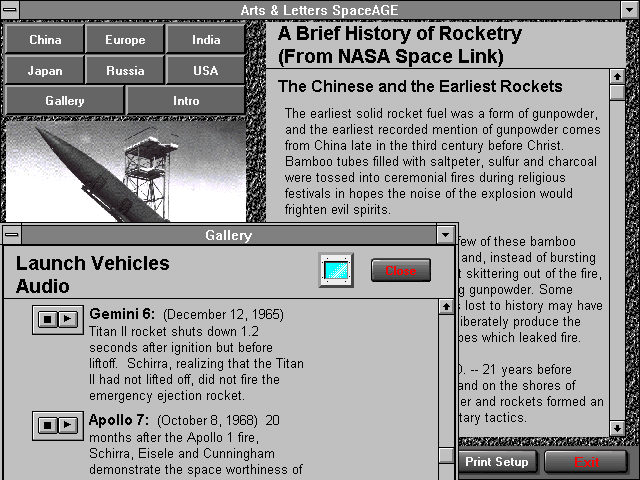Click the history text scrollbar down arrow
Viewport: 640px width, 480px height.
(617, 428)
